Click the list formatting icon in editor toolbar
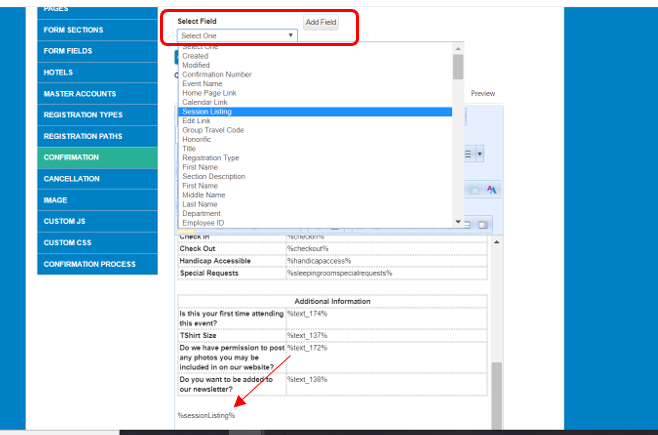This screenshot has width=658, height=435. pos(468,154)
